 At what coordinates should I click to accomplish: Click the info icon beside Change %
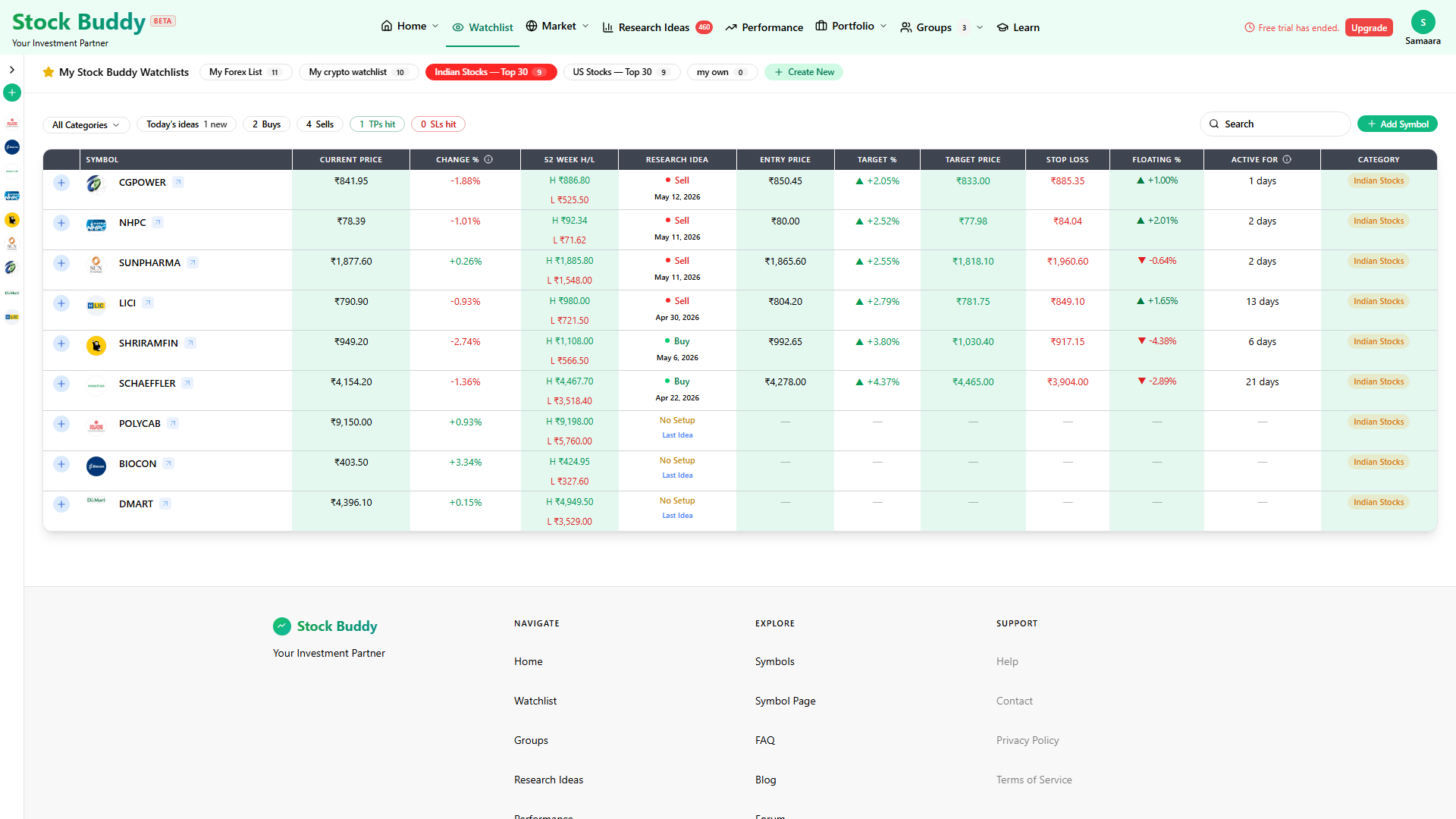tap(488, 159)
